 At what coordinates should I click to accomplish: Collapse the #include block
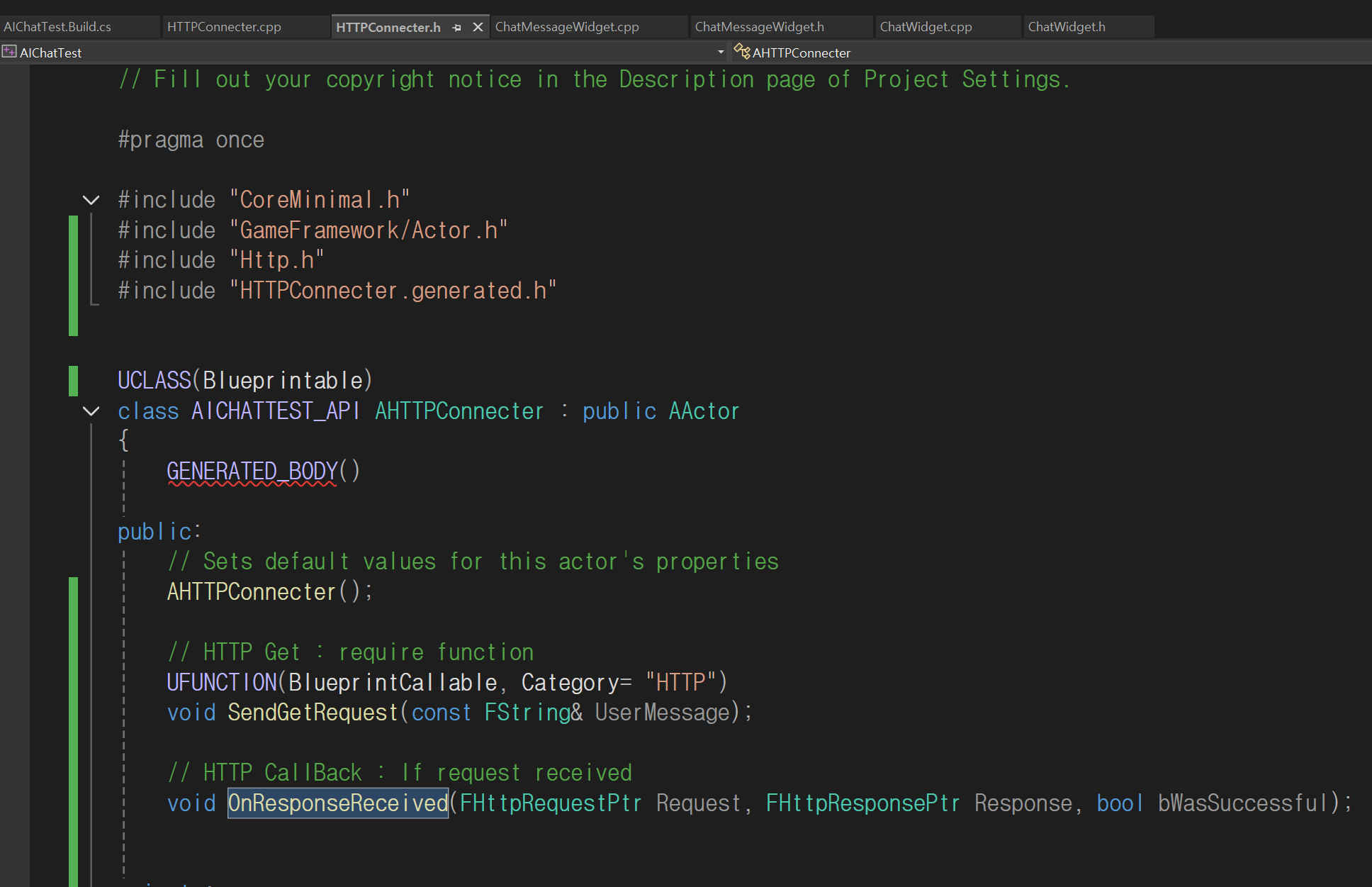91,200
